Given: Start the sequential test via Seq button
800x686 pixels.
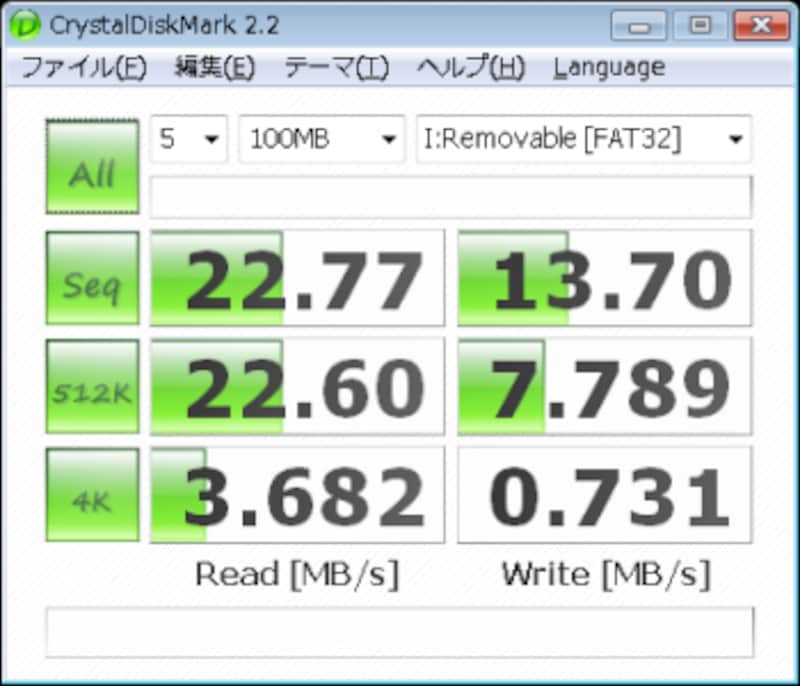Looking at the screenshot, I should coord(91,278).
